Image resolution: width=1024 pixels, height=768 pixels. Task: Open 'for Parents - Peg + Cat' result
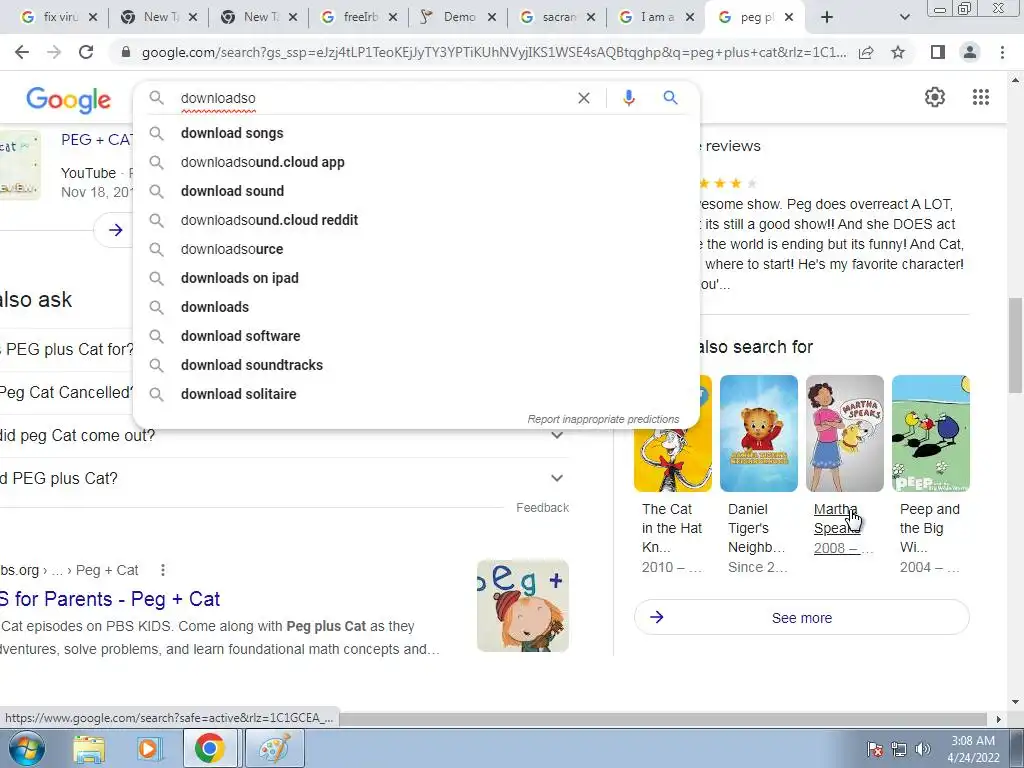click(x=110, y=599)
